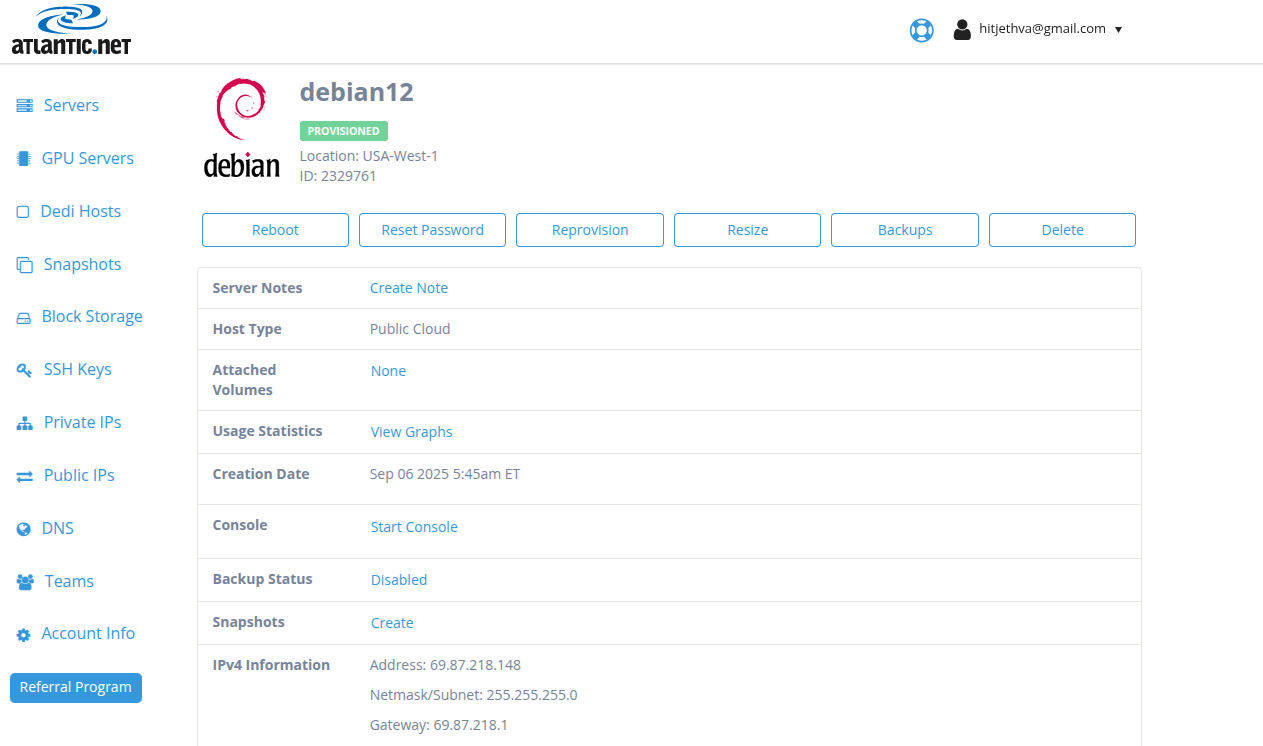
Task: Click the Reset Password button
Action: [x=432, y=230]
